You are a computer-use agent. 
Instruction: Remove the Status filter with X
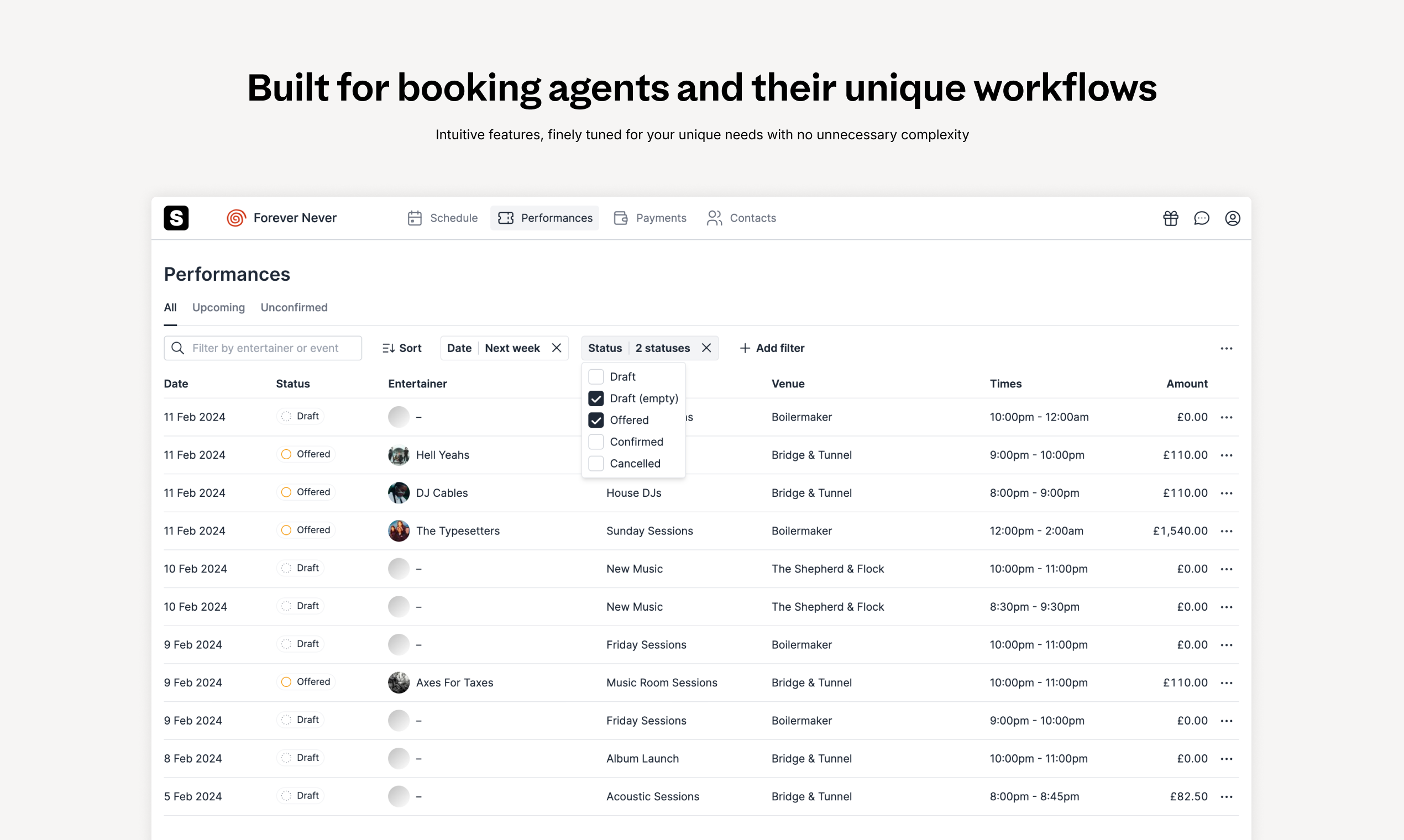click(706, 348)
